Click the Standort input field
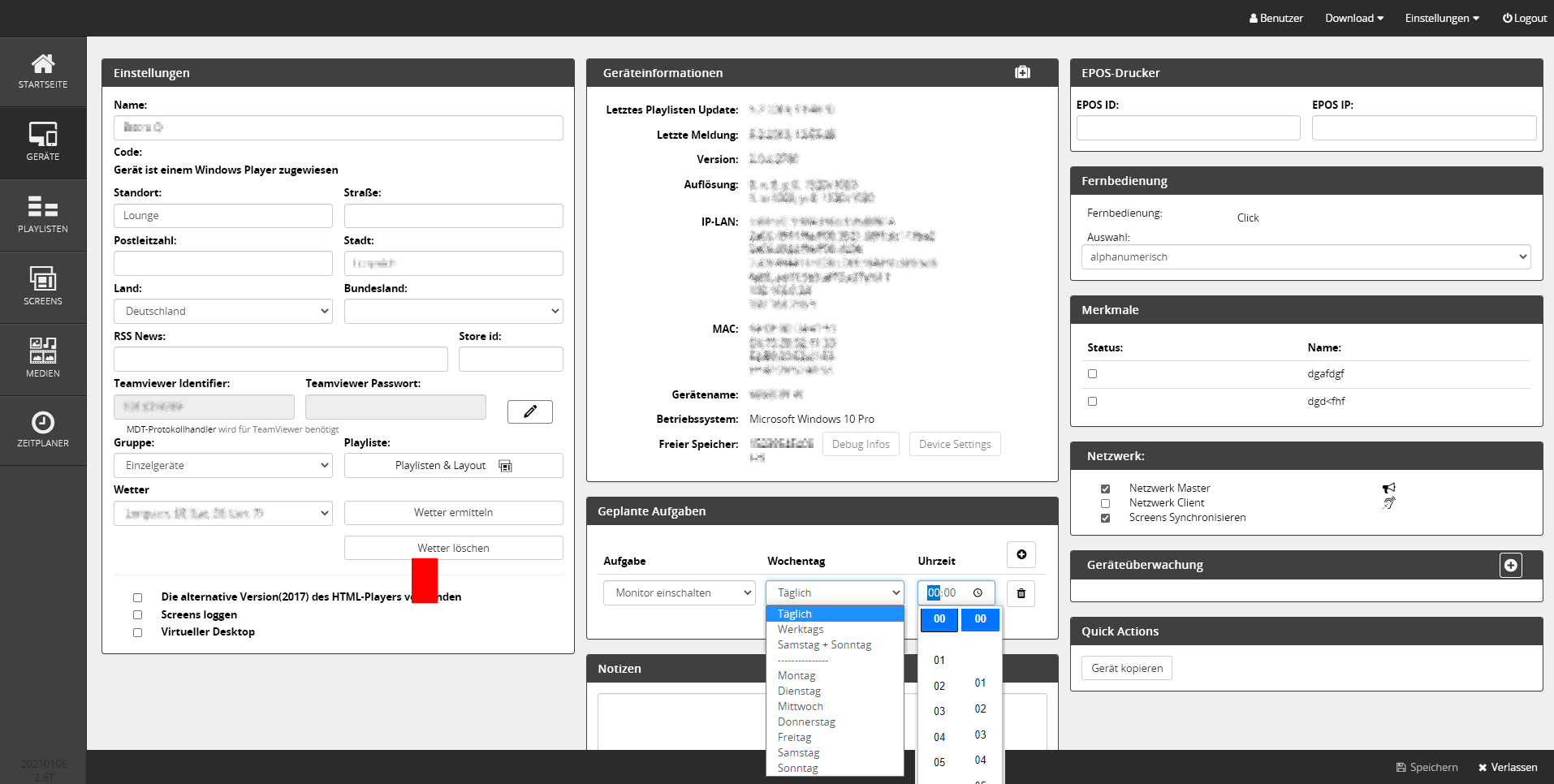 (x=223, y=216)
